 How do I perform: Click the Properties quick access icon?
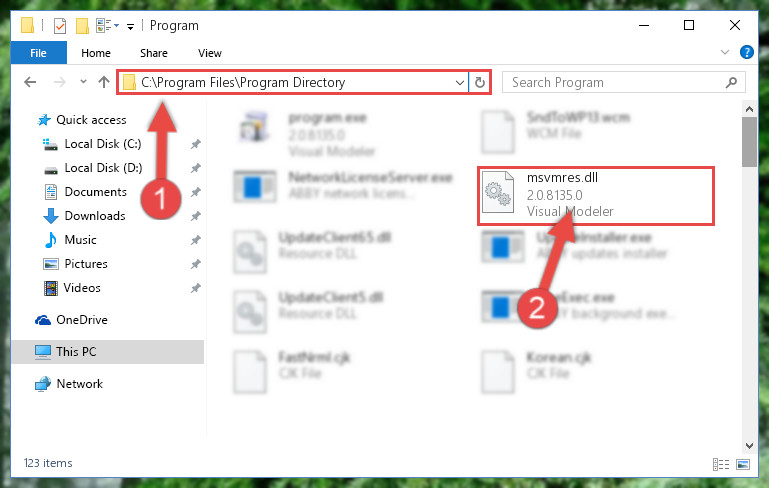(x=59, y=26)
